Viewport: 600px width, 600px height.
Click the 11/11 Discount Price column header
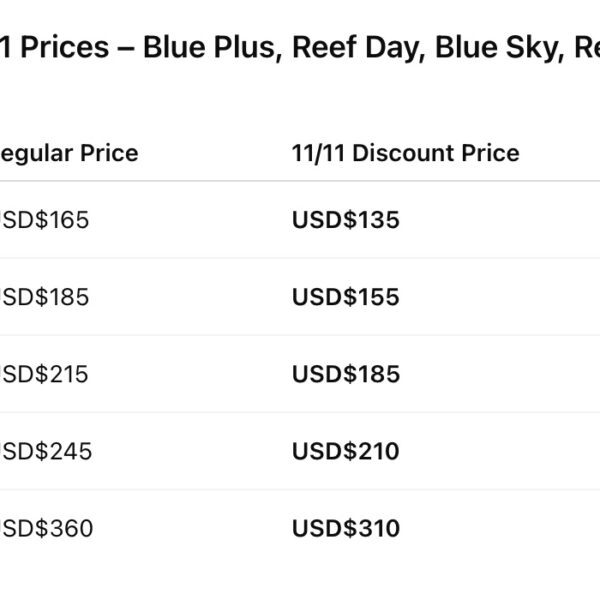[405, 153]
